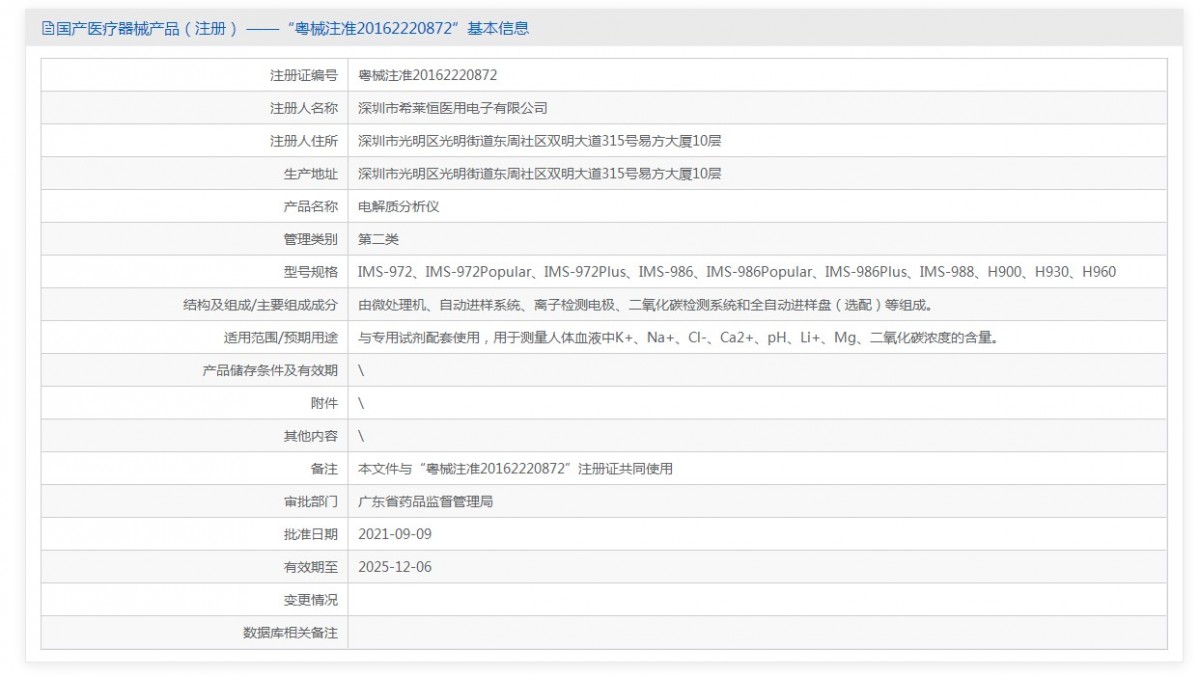This screenshot has height=676, width=1200.
Task: Click the 变更情况 row label
Action: (x=310, y=600)
